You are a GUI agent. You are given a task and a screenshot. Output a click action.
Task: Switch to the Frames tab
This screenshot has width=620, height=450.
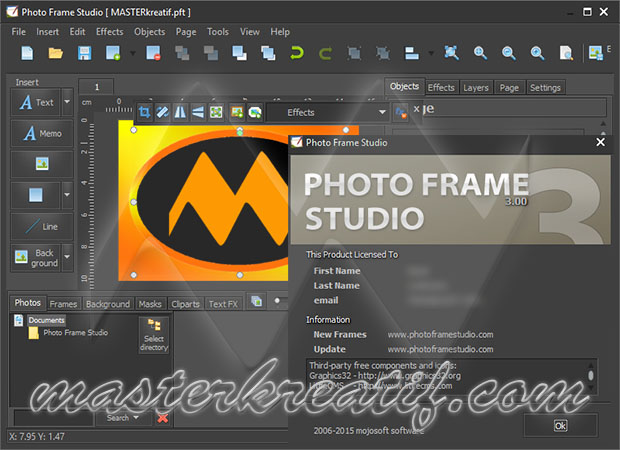click(x=63, y=304)
